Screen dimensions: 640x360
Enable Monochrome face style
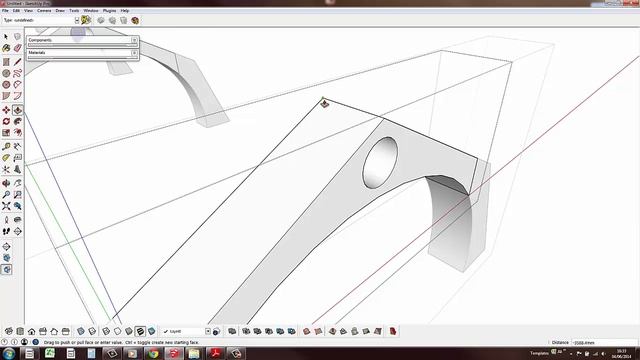pyautogui.click(x=151, y=331)
